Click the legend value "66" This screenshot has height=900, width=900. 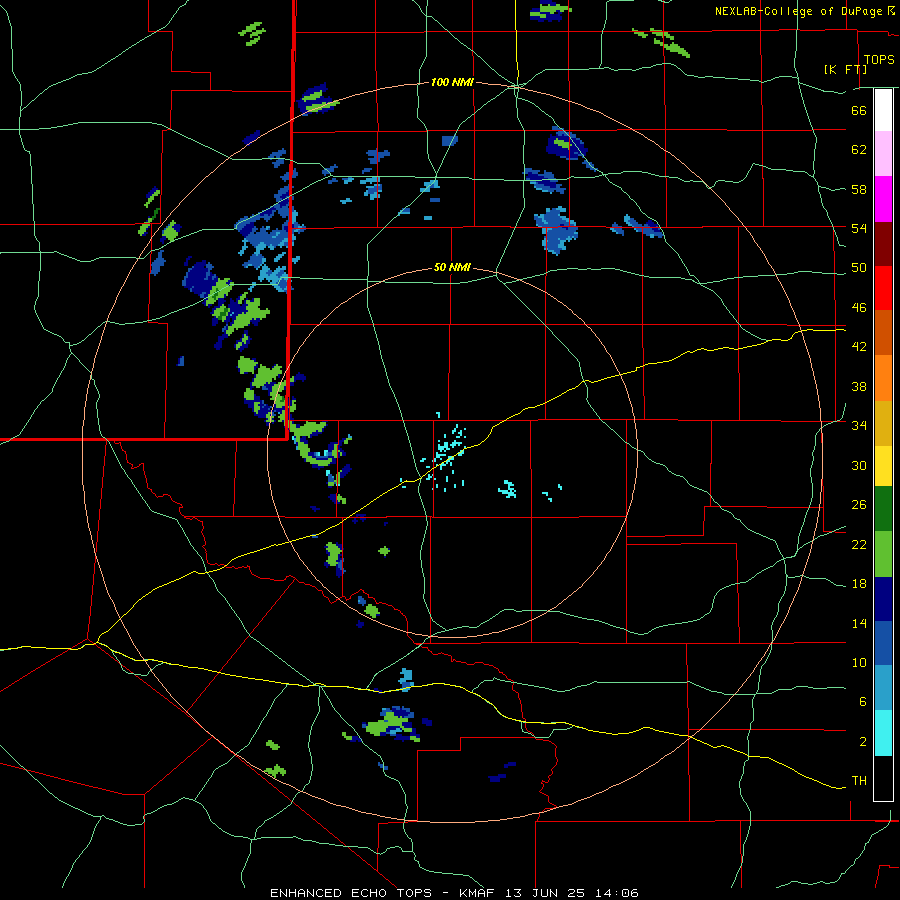point(859,110)
